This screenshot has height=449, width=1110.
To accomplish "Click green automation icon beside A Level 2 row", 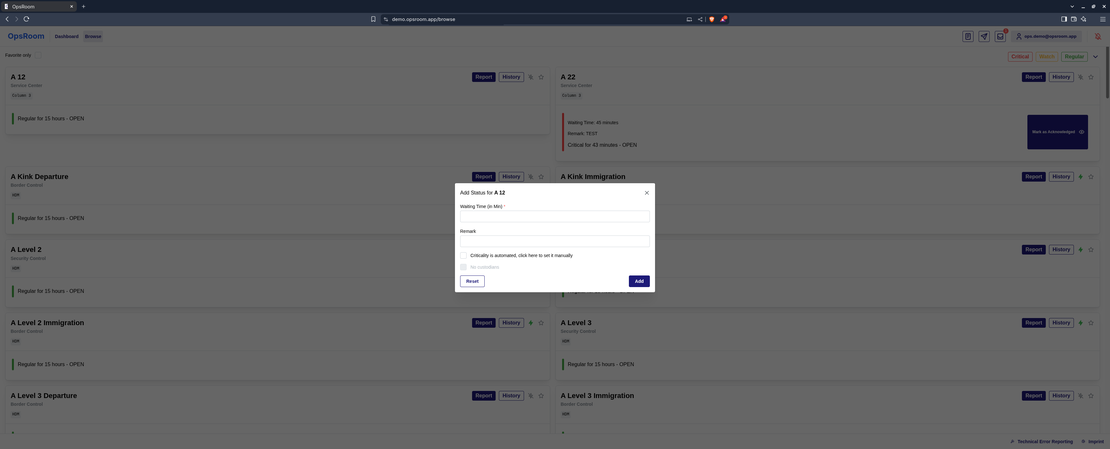I will point(1080,249).
